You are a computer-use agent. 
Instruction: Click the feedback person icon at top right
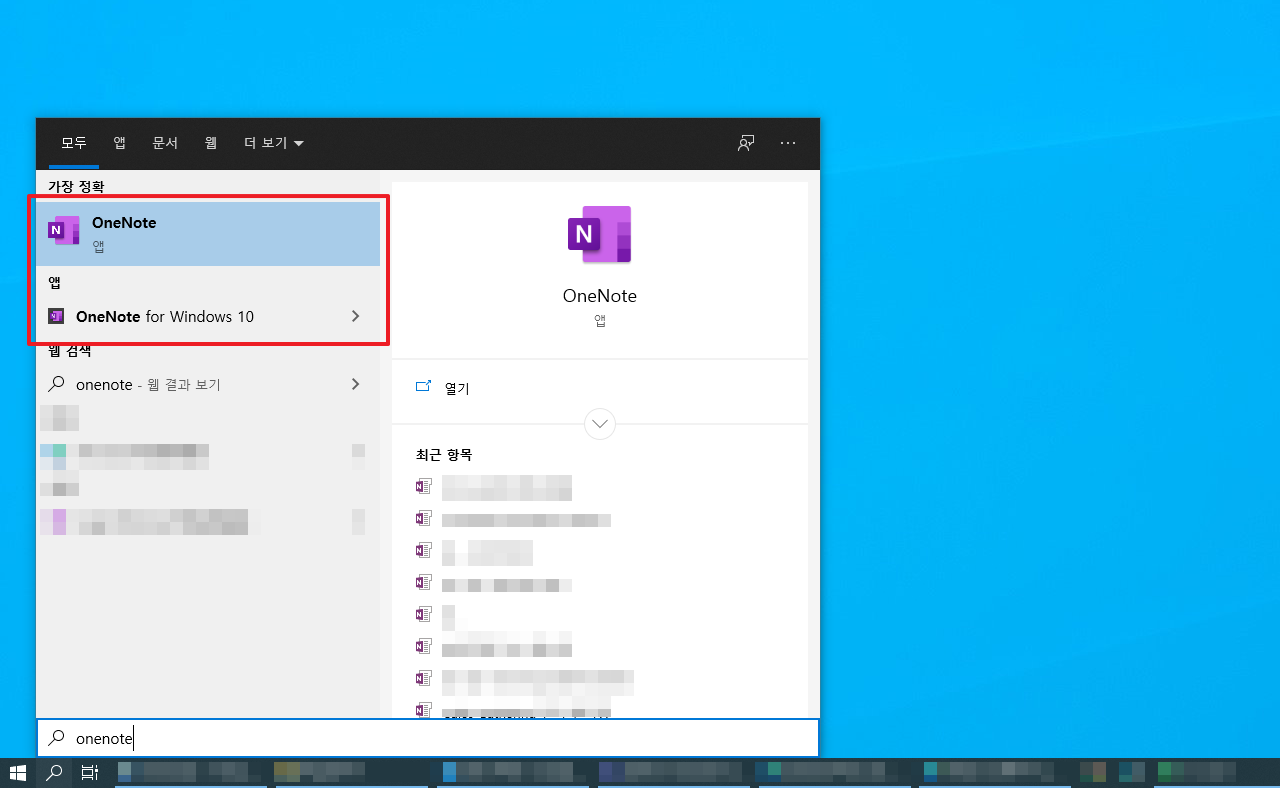click(x=745, y=143)
